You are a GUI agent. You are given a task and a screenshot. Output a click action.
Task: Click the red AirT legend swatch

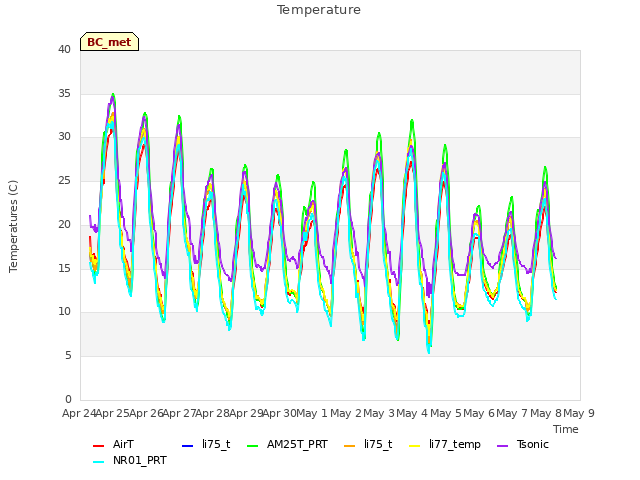[98, 445]
